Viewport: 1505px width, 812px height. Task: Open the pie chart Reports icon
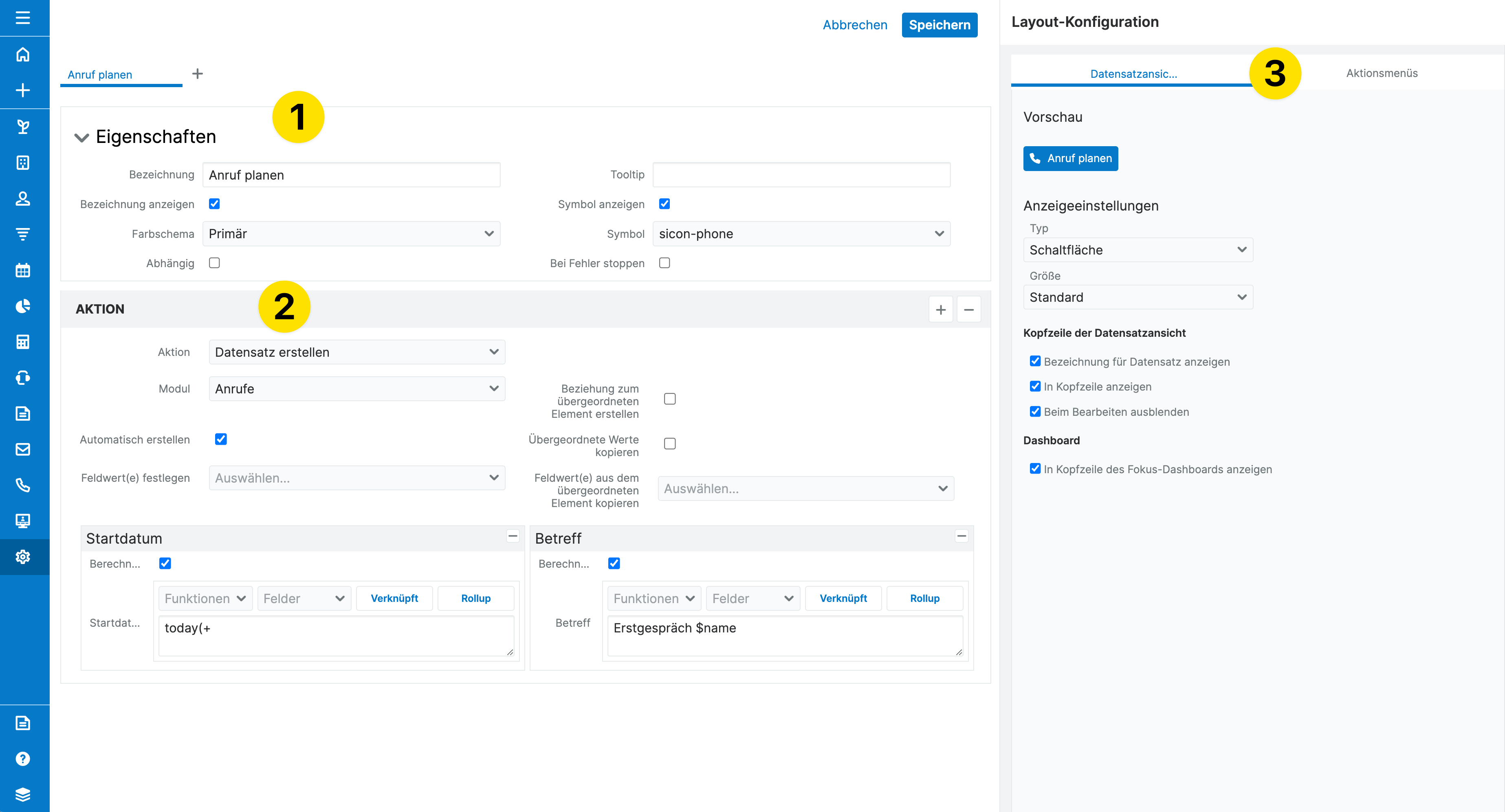tap(23, 306)
